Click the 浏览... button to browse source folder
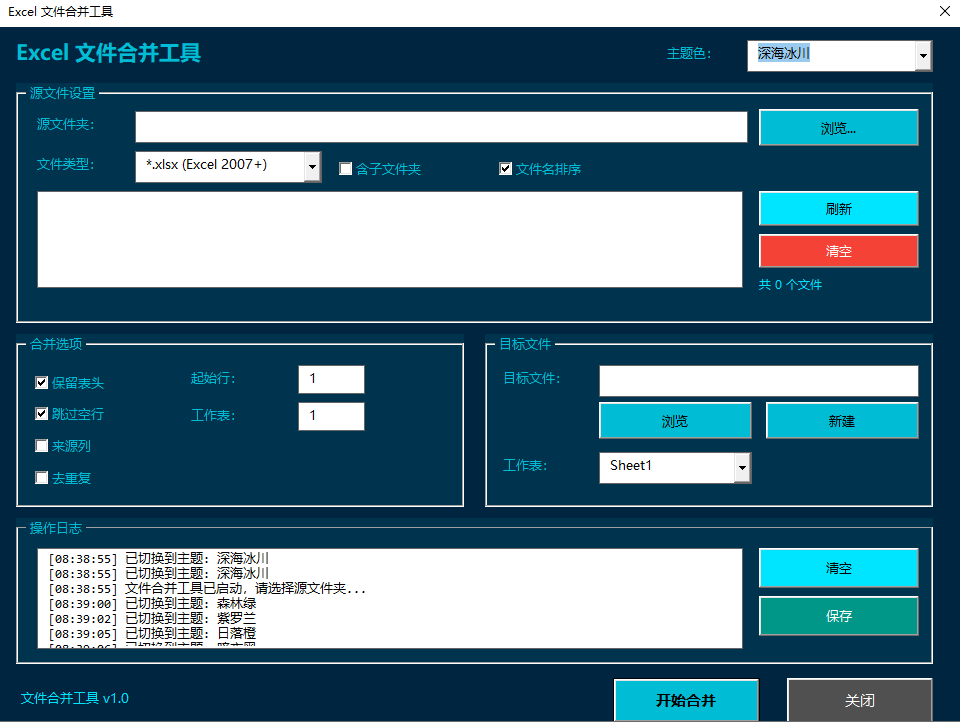Screen dimensions: 960x722 point(838,127)
